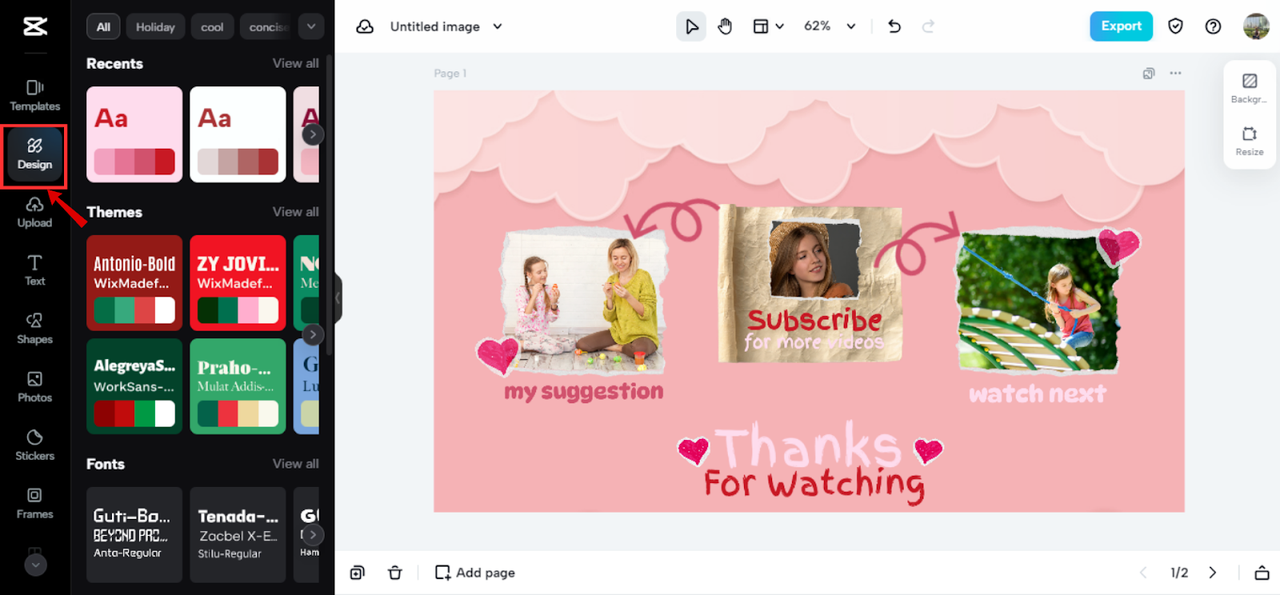Click the bottom duplicate page icon

pos(357,573)
